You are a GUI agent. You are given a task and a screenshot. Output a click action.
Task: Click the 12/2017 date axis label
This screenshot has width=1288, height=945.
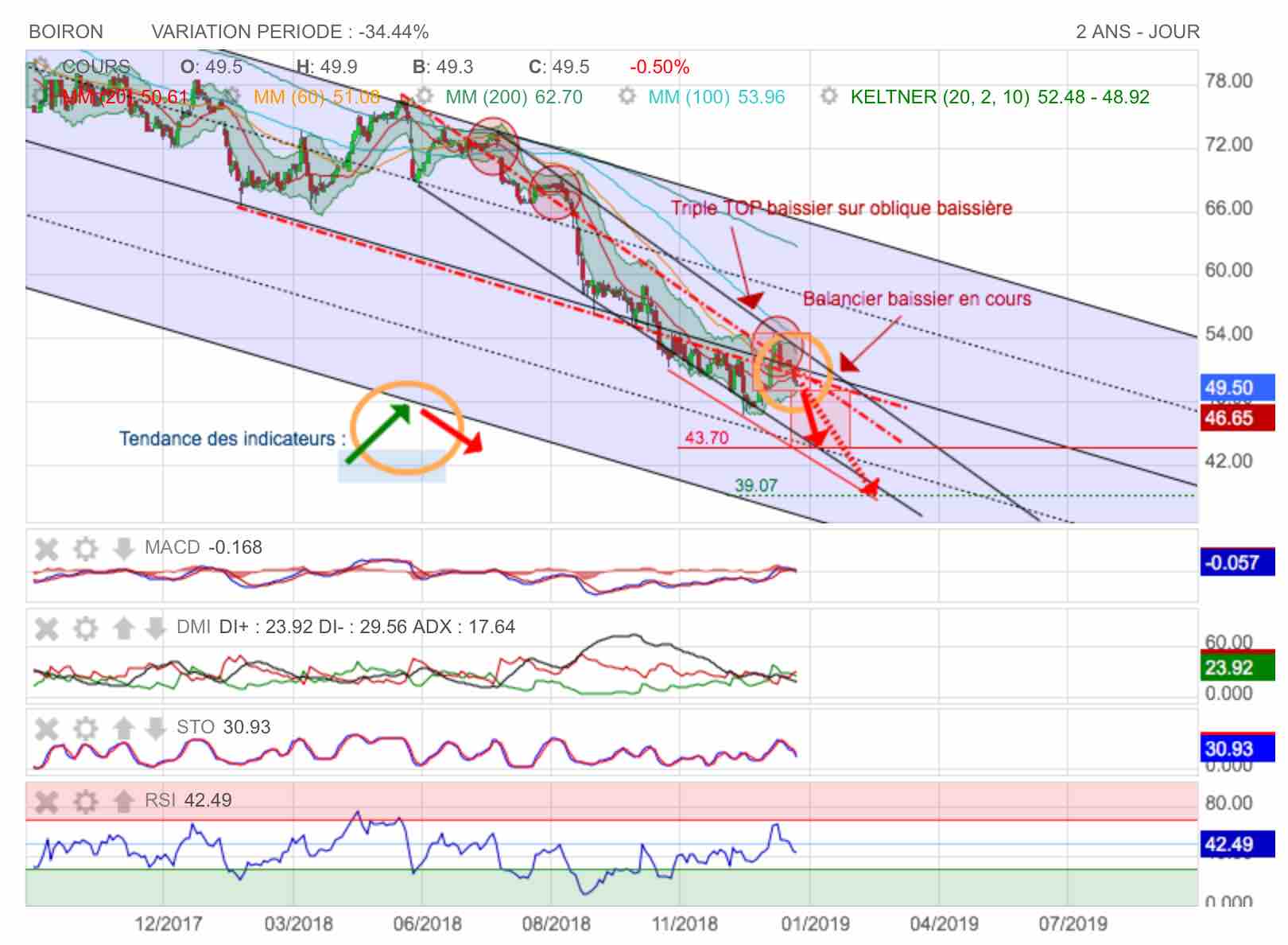(x=168, y=924)
